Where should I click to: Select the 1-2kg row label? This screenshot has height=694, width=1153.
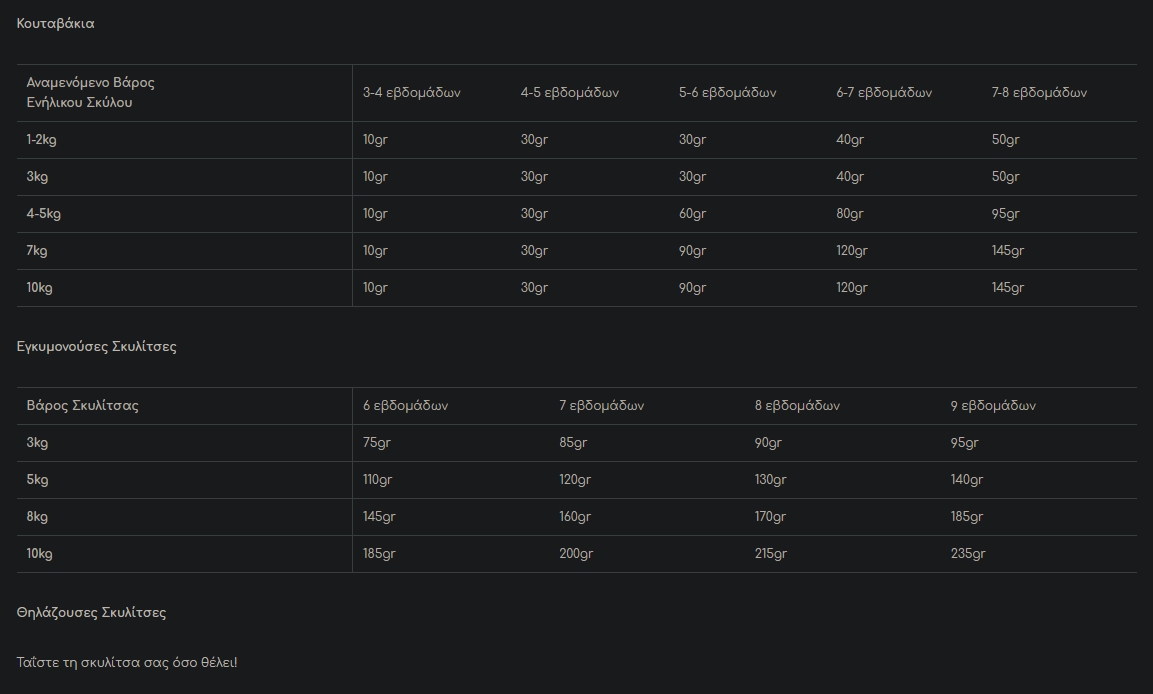point(41,140)
